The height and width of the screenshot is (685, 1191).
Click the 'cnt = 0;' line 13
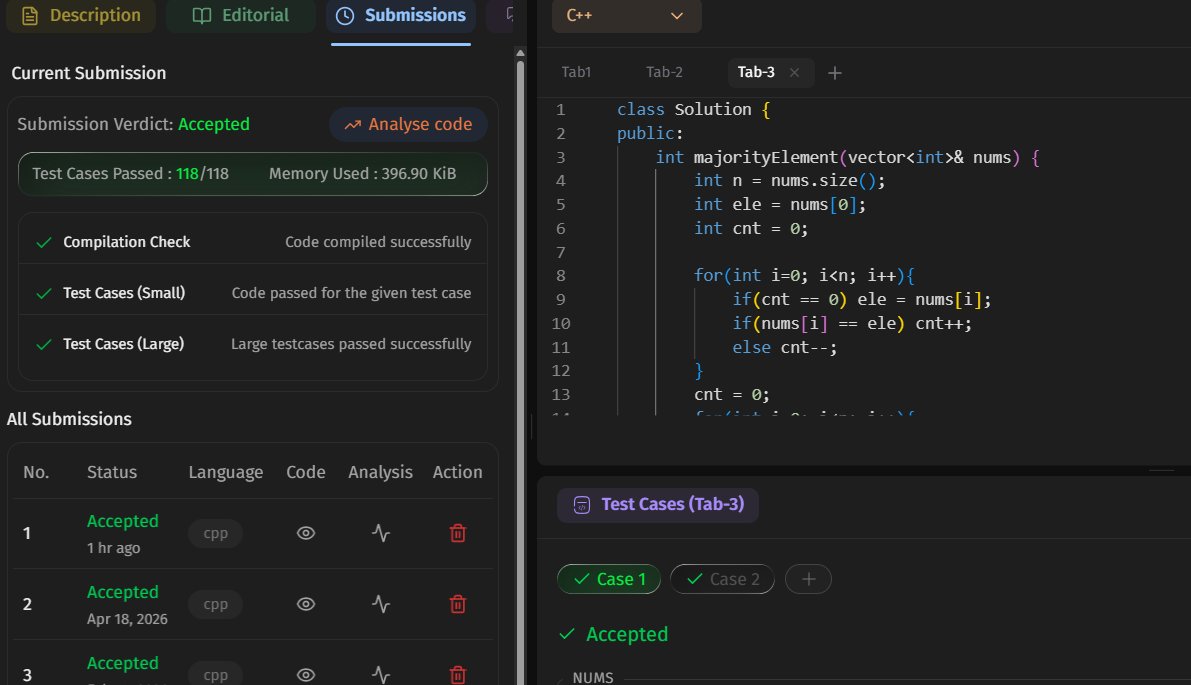(x=731, y=395)
